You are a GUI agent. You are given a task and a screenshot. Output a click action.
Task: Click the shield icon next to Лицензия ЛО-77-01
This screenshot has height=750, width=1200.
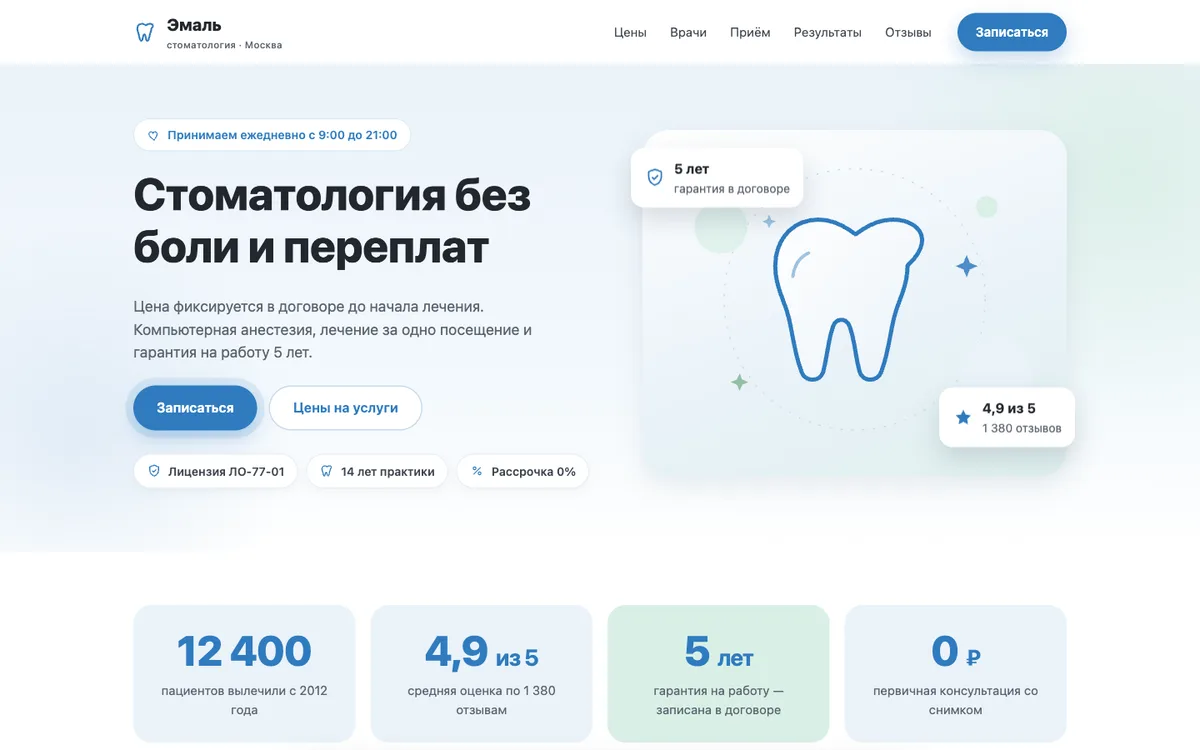[154, 471]
